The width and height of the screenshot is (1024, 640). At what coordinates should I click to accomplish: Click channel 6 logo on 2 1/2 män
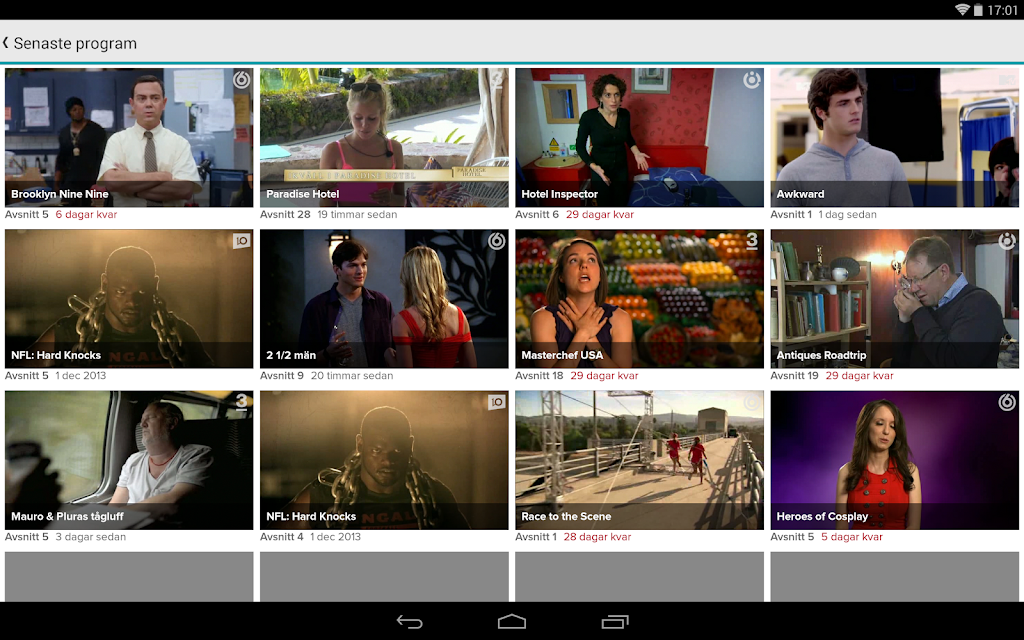(x=496, y=242)
